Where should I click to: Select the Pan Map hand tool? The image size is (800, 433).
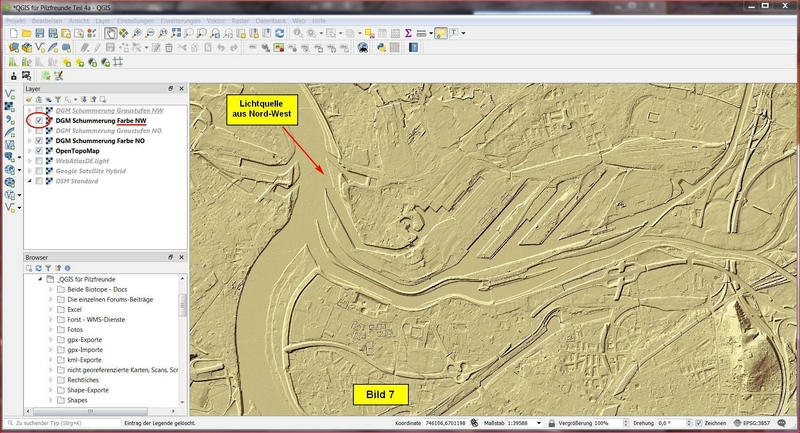click(x=110, y=33)
